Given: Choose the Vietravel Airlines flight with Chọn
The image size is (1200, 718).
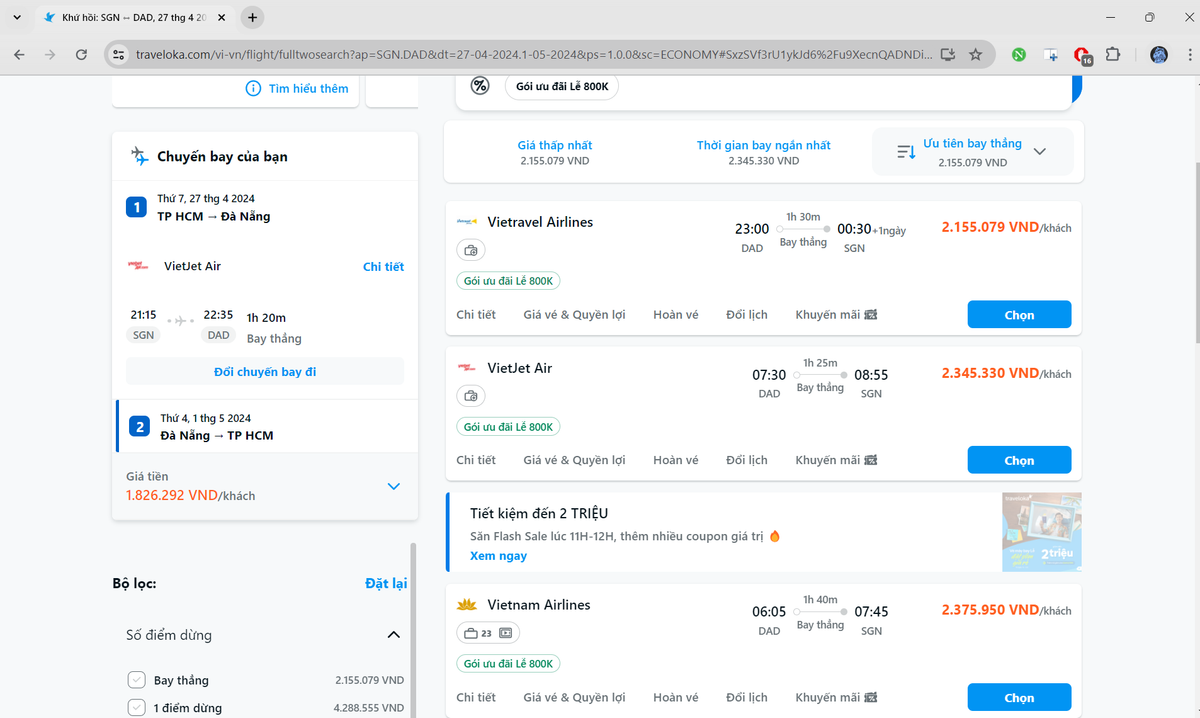Looking at the screenshot, I should click(x=1018, y=315).
